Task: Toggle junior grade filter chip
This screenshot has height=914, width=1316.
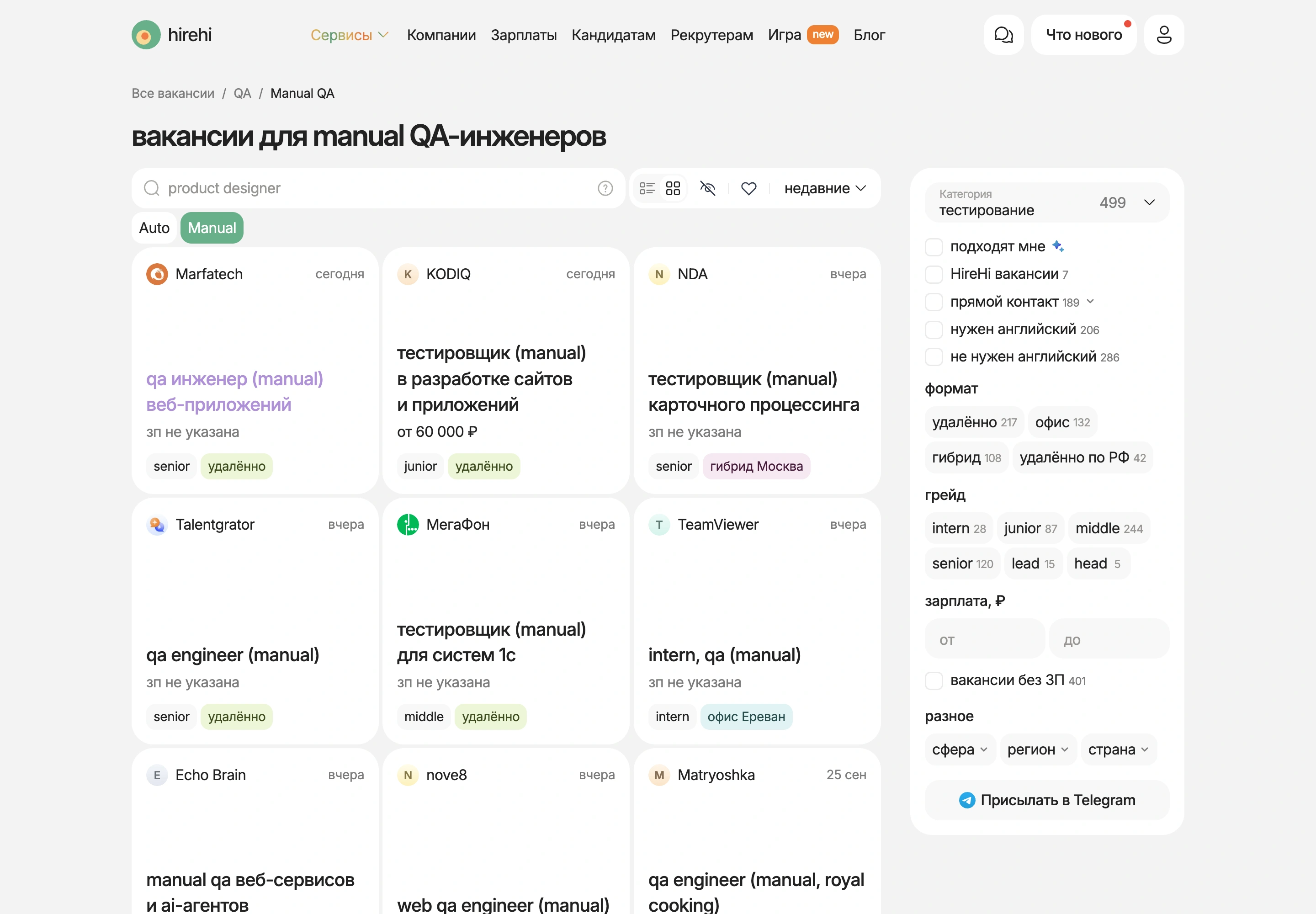Action: point(1030,528)
